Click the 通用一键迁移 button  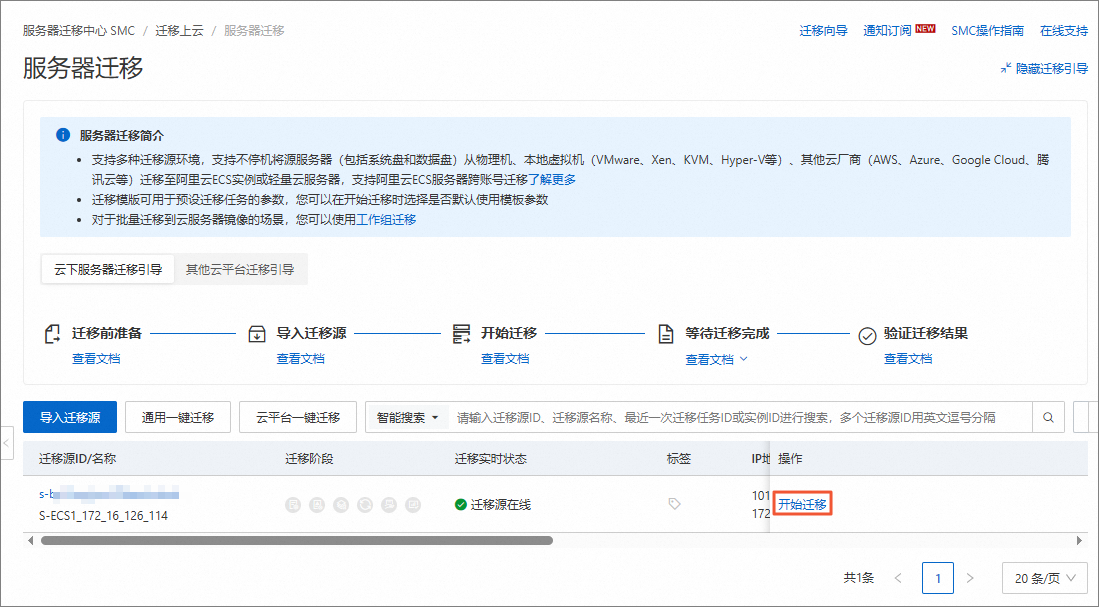point(178,418)
